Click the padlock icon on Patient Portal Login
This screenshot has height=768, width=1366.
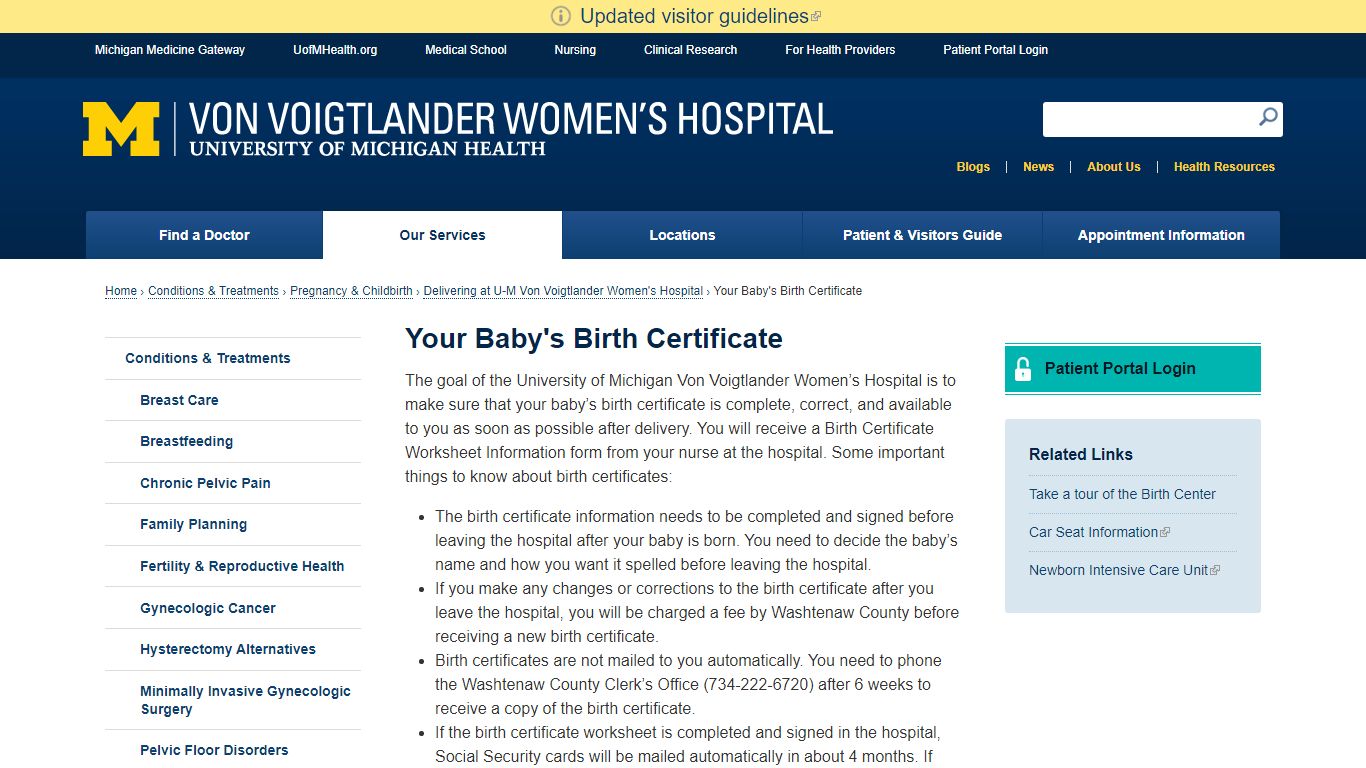(1022, 369)
